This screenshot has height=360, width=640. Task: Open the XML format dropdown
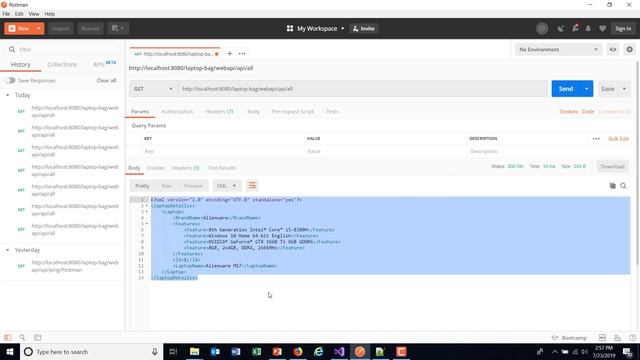227,186
